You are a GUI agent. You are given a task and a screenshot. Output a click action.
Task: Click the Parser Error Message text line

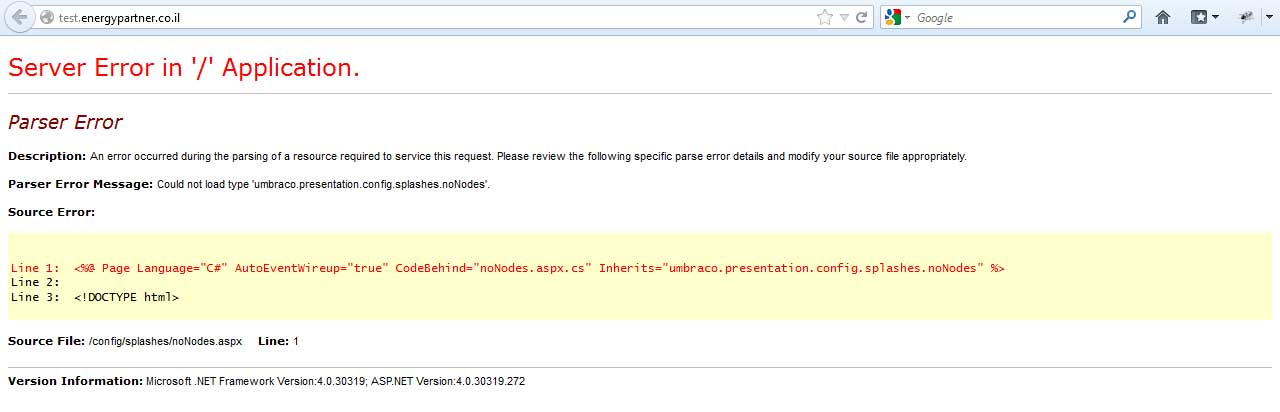pyautogui.click(x=248, y=184)
